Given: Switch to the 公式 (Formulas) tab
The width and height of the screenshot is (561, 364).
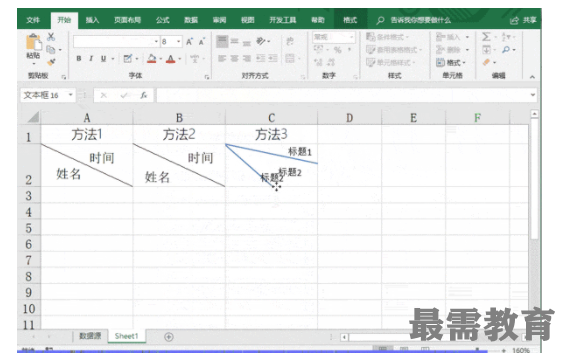Looking at the screenshot, I should click(162, 20).
